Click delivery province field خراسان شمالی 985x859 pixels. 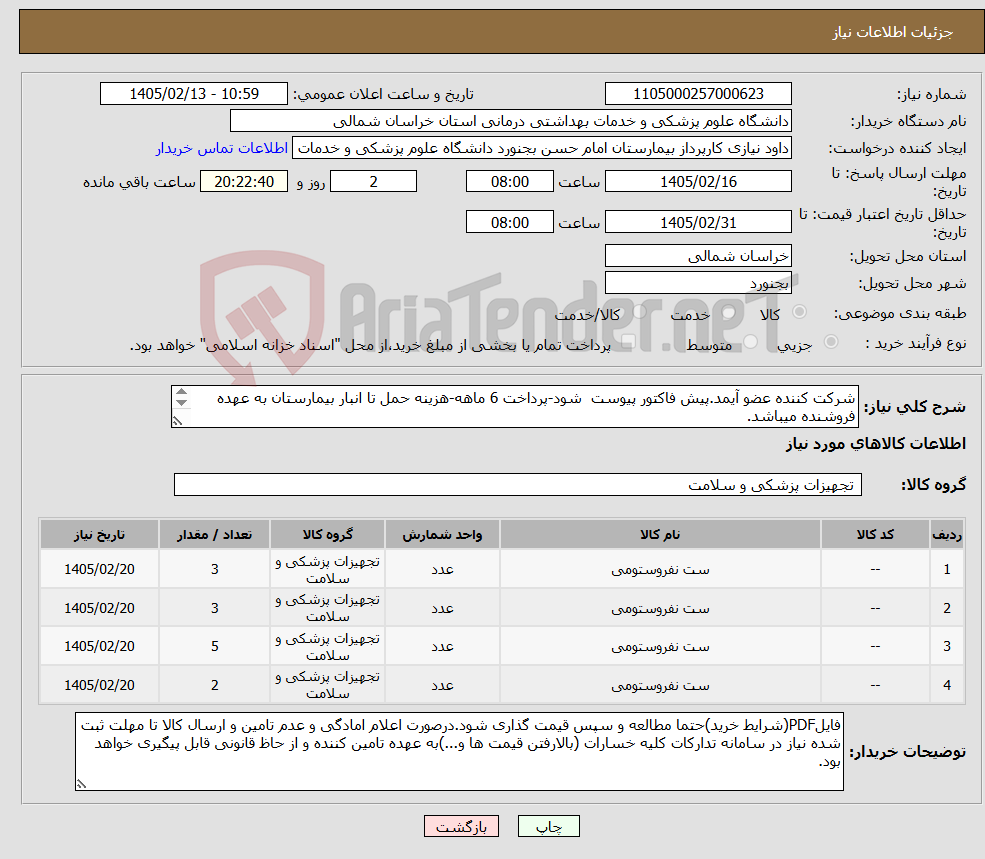coord(698,256)
